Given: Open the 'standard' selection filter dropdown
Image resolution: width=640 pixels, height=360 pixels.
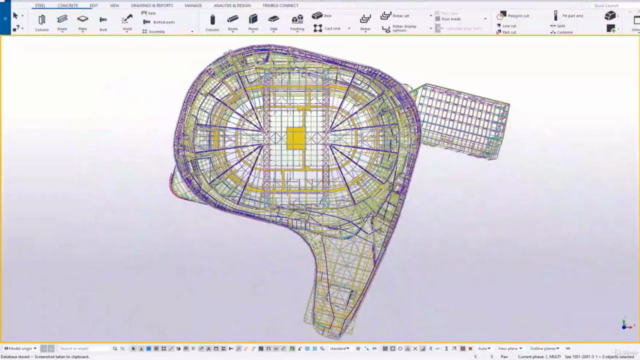Looking at the screenshot, I should [x=340, y=349].
